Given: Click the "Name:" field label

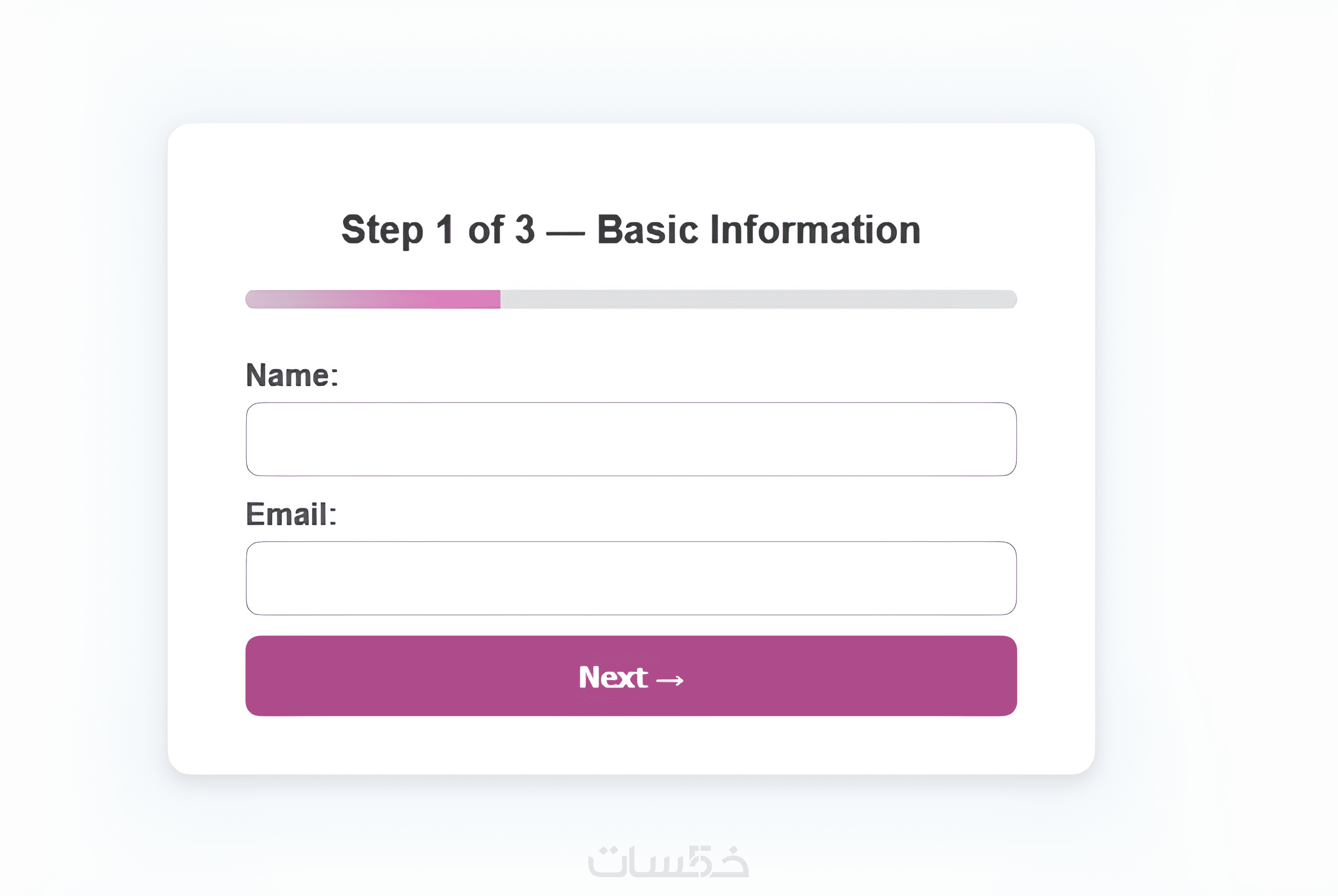Looking at the screenshot, I should pyautogui.click(x=292, y=376).
